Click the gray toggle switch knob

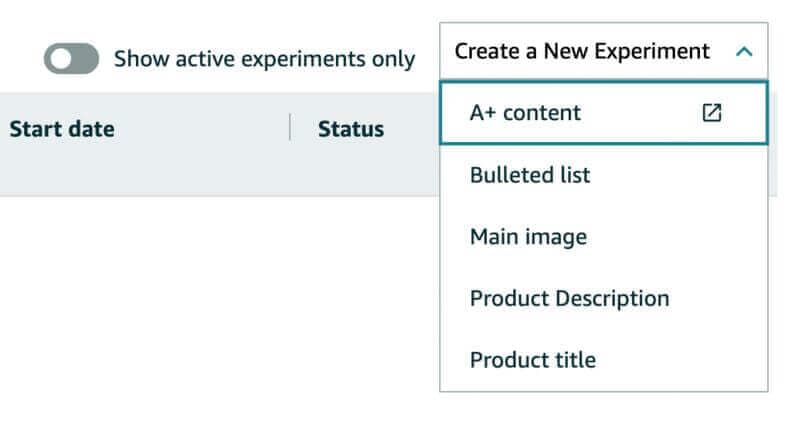pos(59,59)
